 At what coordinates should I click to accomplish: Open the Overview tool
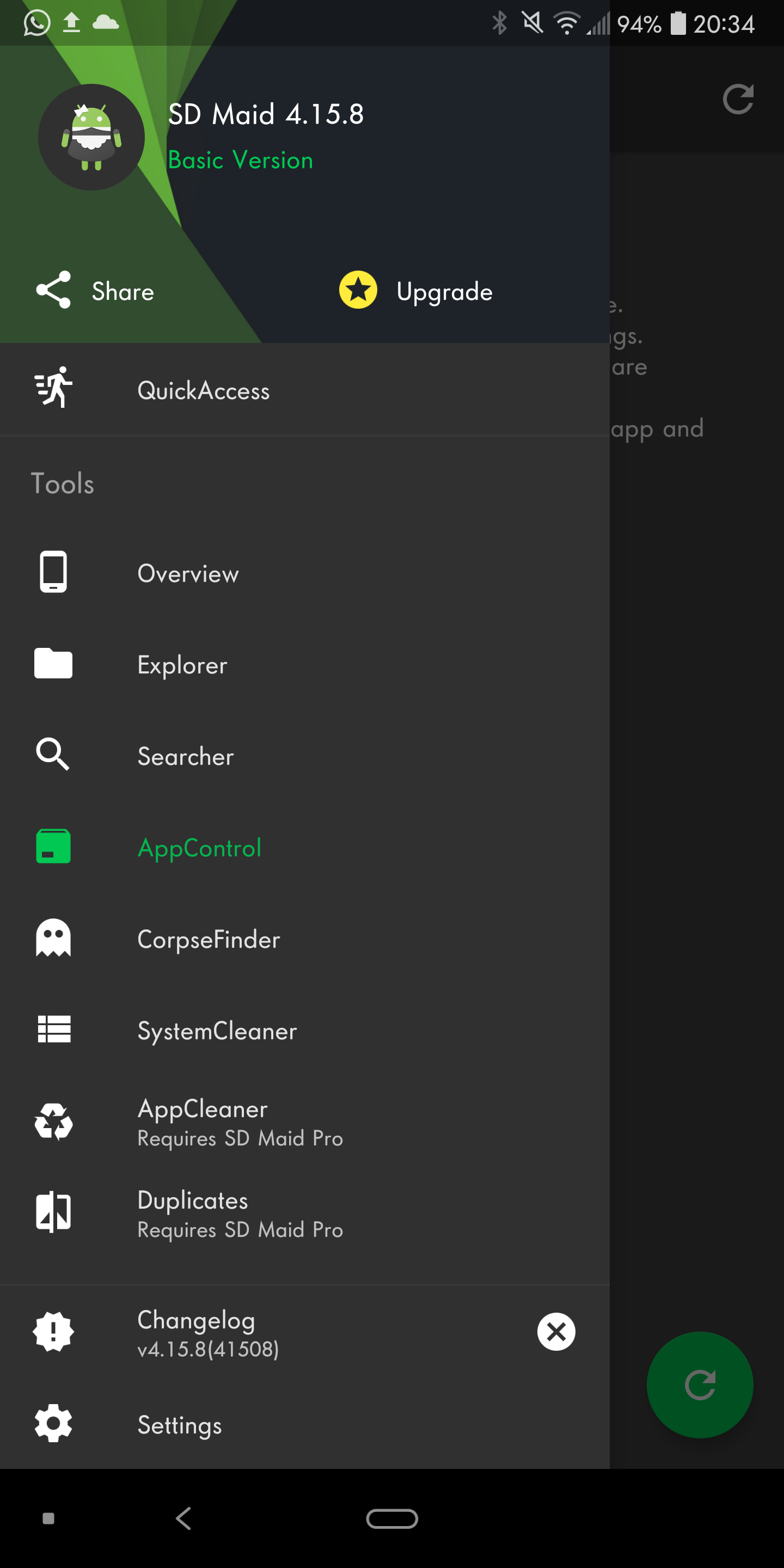pos(304,573)
